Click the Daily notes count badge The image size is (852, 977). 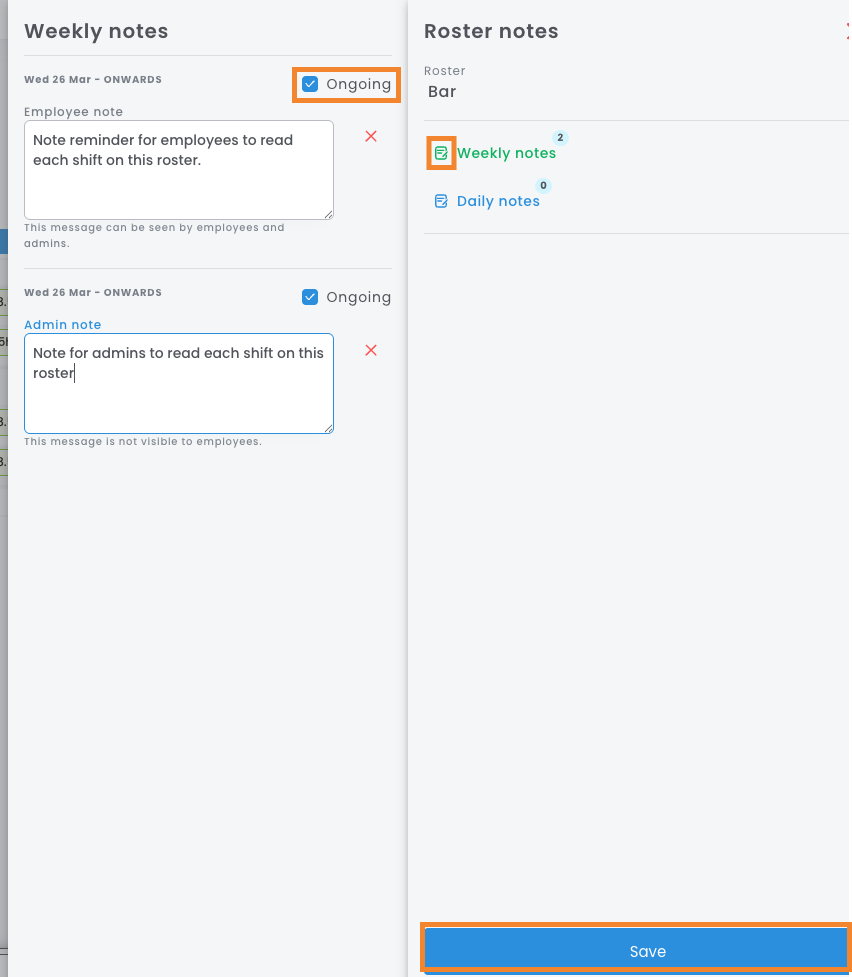pos(544,186)
